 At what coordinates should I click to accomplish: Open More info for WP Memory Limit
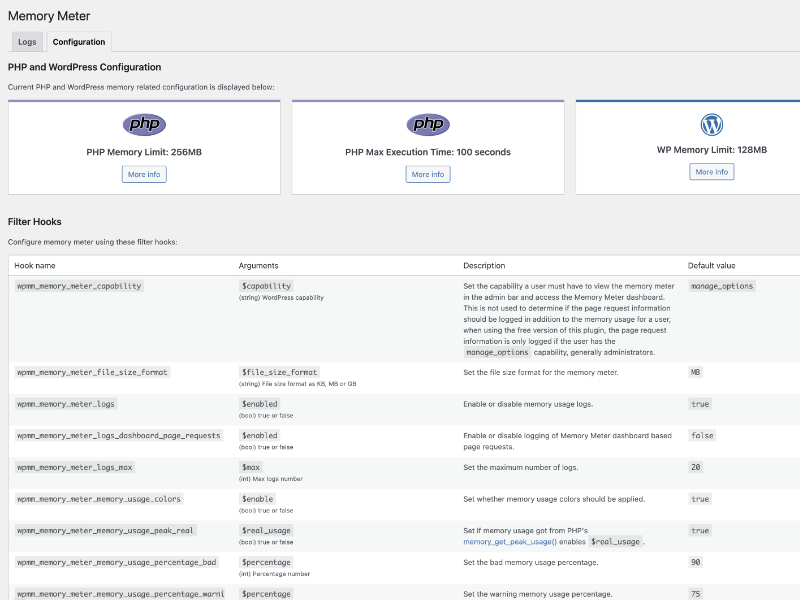click(712, 172)
